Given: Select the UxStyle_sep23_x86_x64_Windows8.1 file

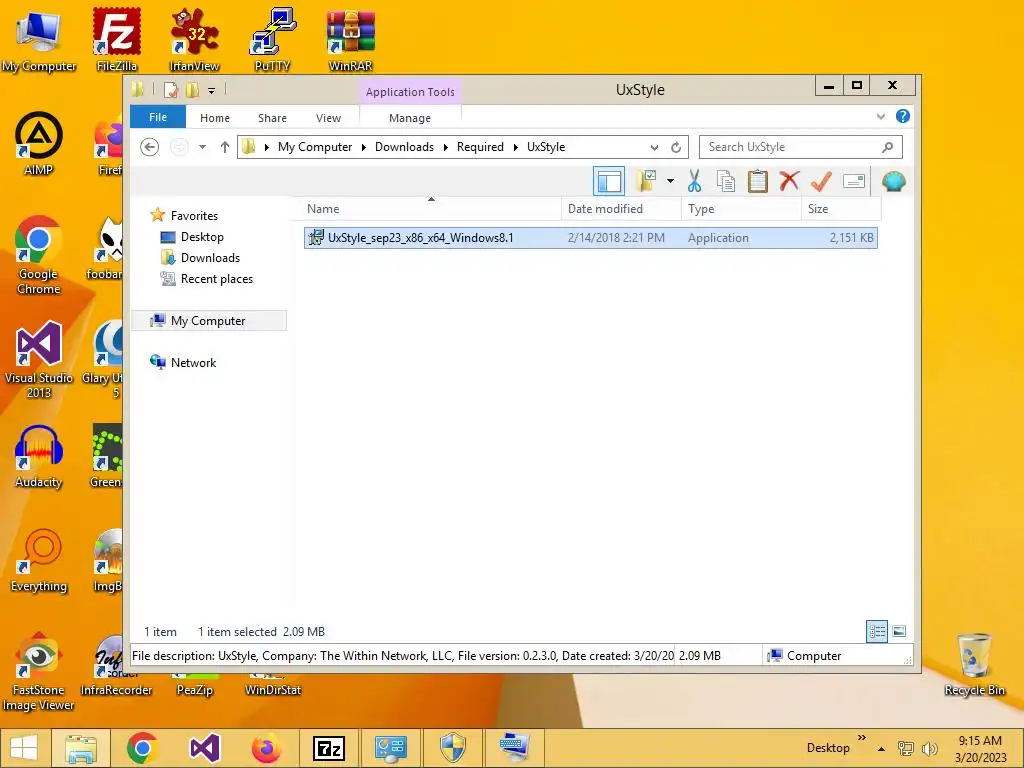Looking at the screenshot, I should coord(590,238).
